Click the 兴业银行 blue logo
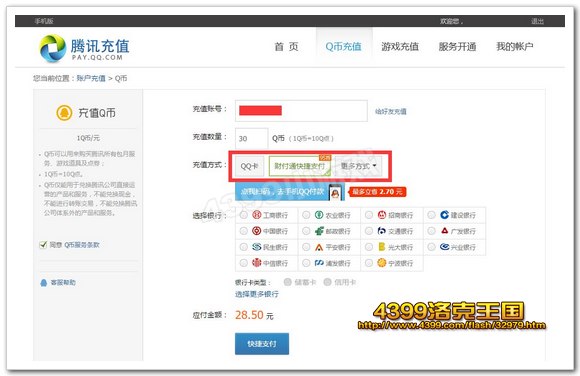The image size is (580, 376). coord(444,246)
